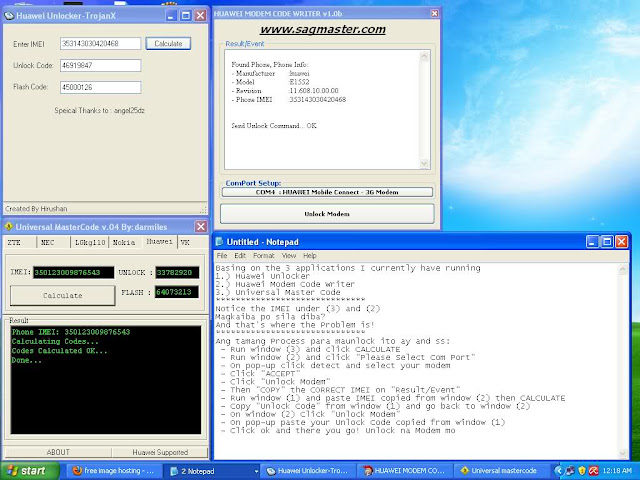Screen dimensions: 640x480
Task: Click the ABOUT button in Universal MasterCode
Action: 58,452
